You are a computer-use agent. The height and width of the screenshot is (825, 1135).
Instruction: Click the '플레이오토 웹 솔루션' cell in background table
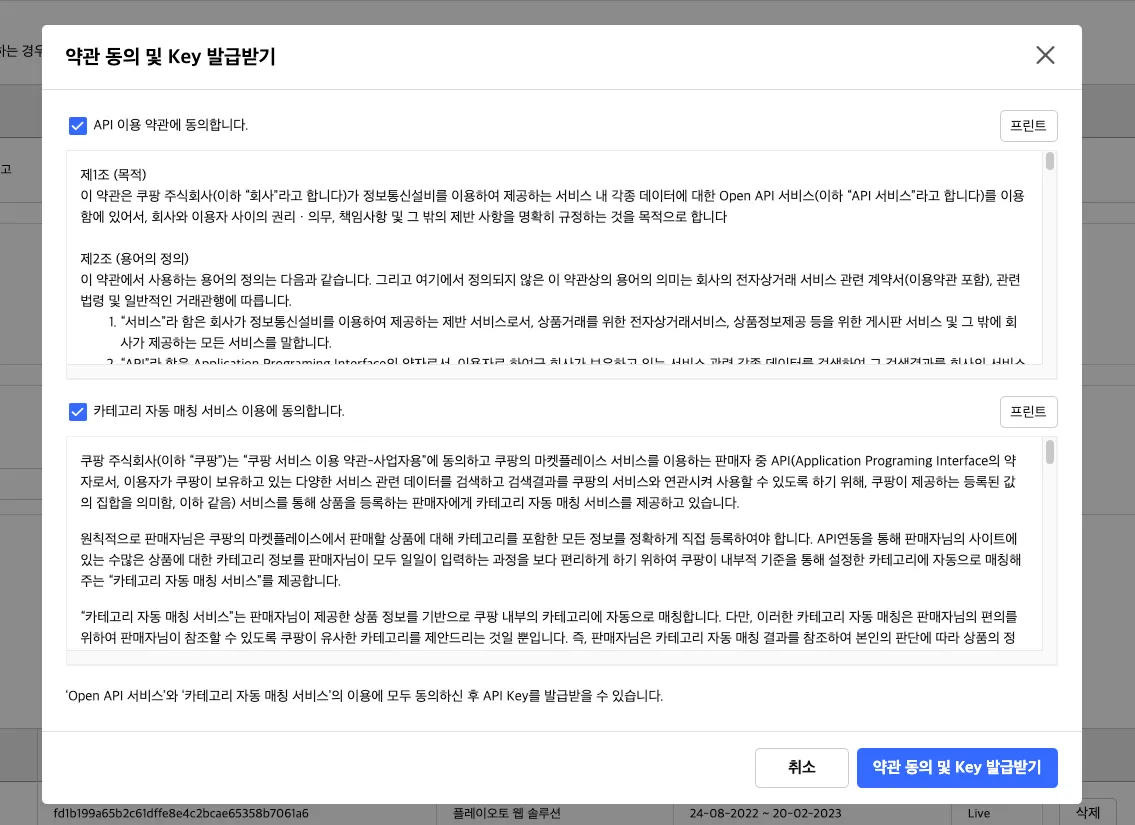507,813
